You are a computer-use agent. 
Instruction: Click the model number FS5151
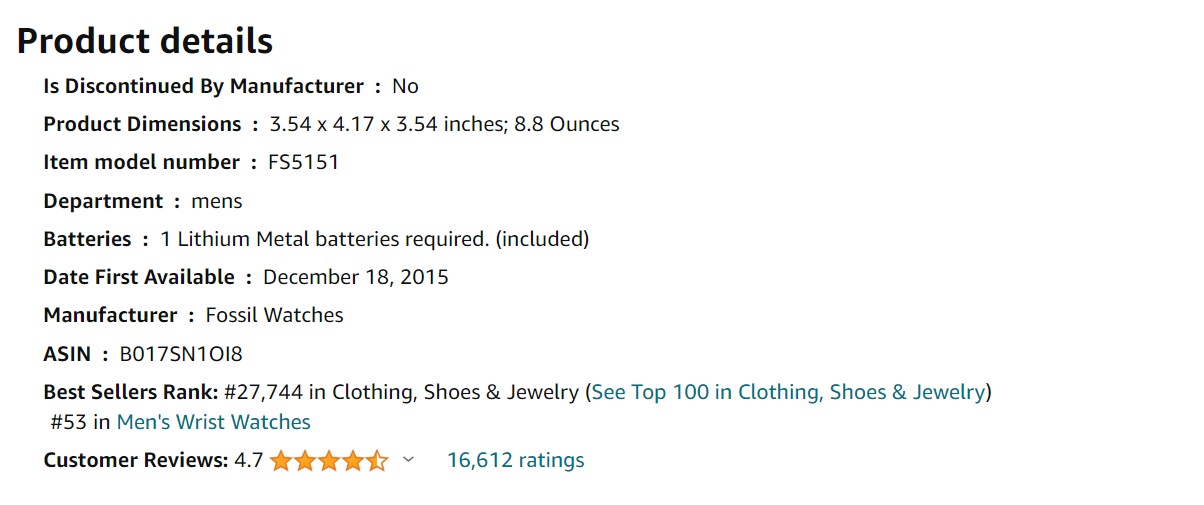coord(304,162)
